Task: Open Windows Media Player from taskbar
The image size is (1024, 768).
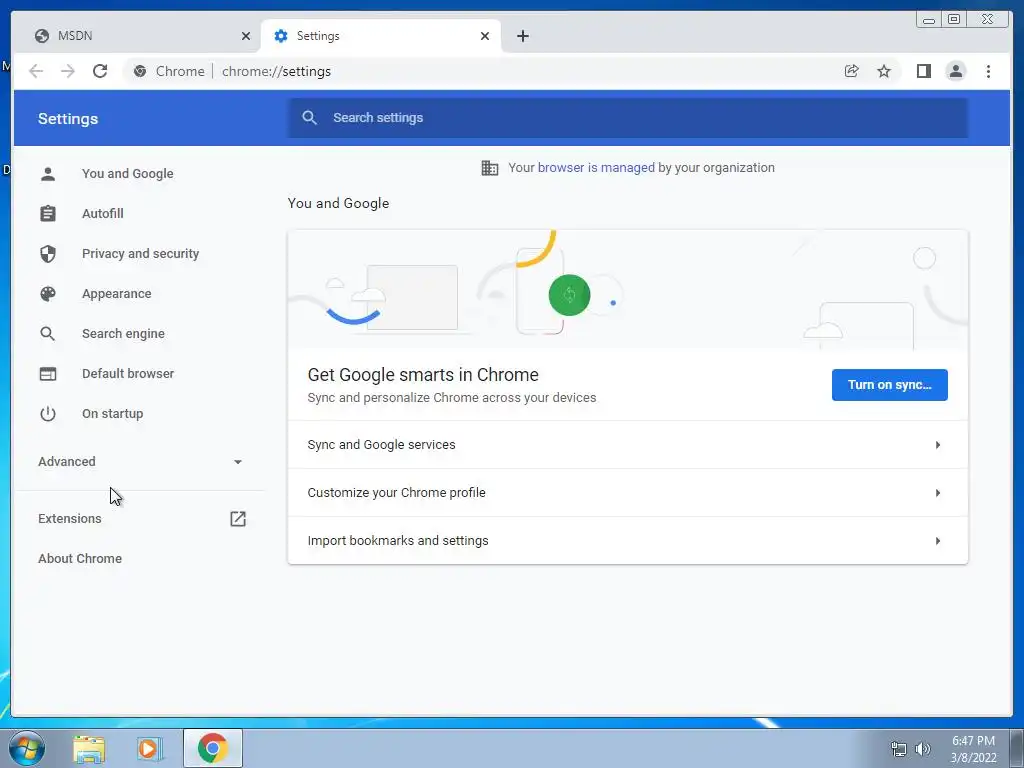Action: click(150, 748)
